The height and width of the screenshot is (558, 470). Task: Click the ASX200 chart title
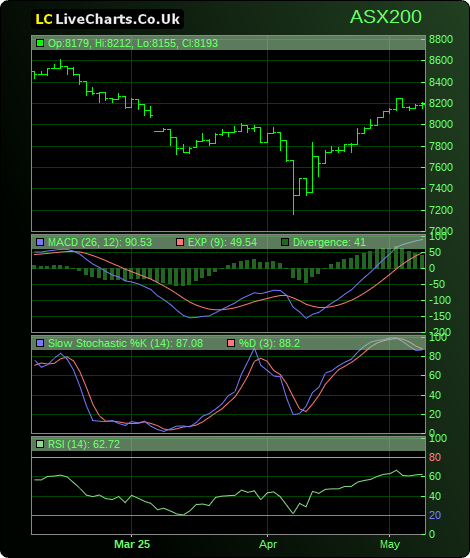(x=386, y=17)
